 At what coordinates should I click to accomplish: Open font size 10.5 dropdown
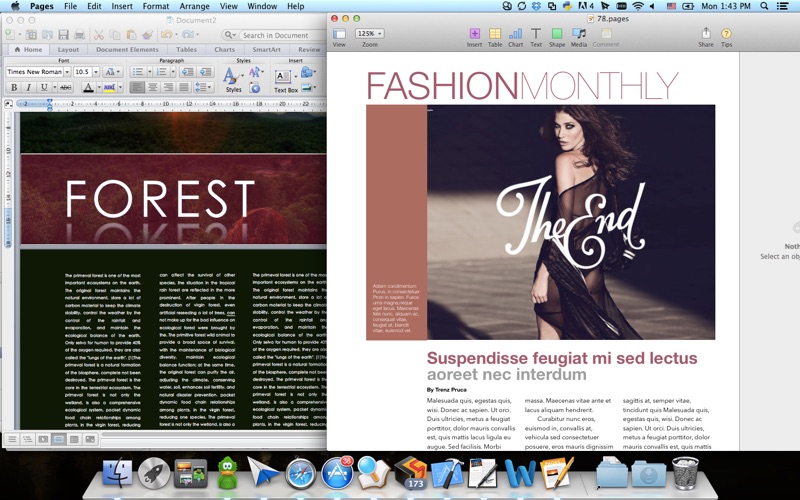coord(95,72)
